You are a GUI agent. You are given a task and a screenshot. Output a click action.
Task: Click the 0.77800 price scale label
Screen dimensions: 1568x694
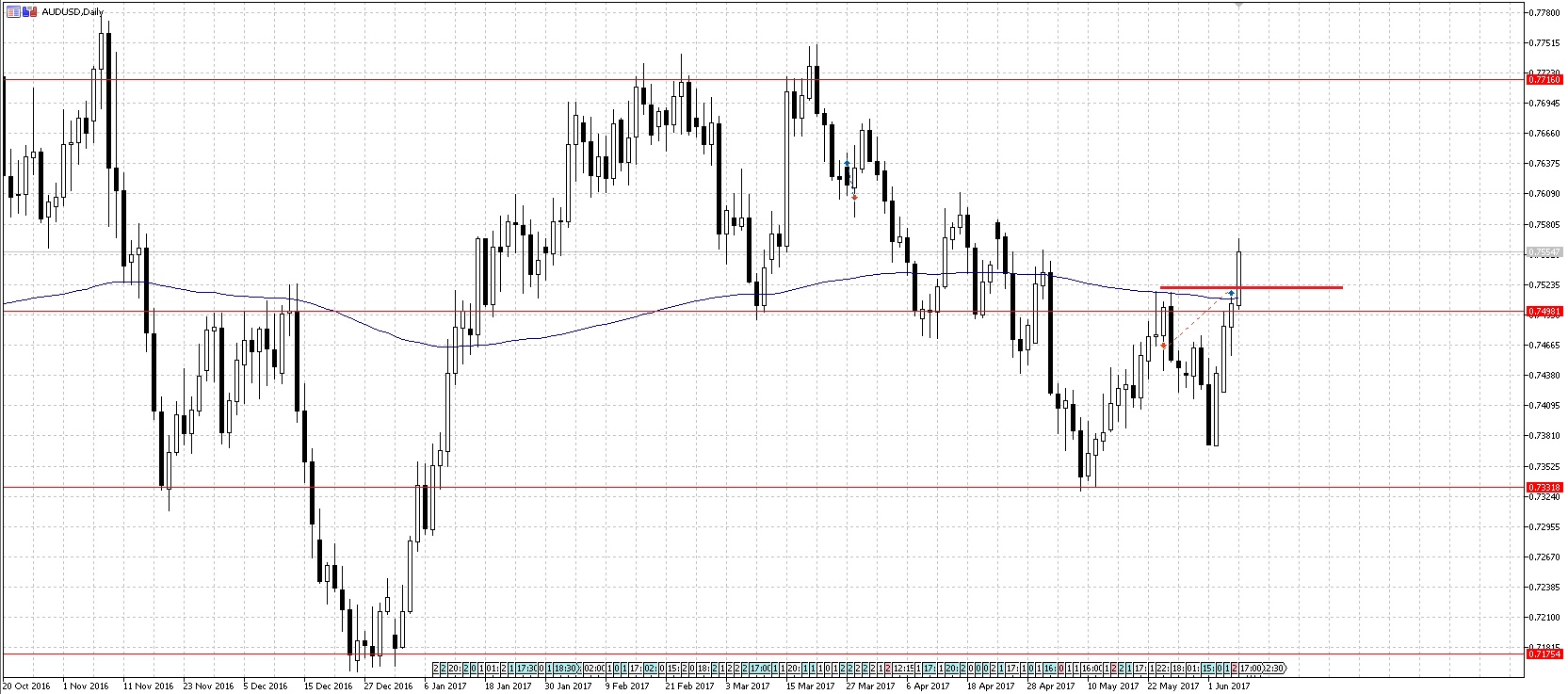pos(1544,12)
